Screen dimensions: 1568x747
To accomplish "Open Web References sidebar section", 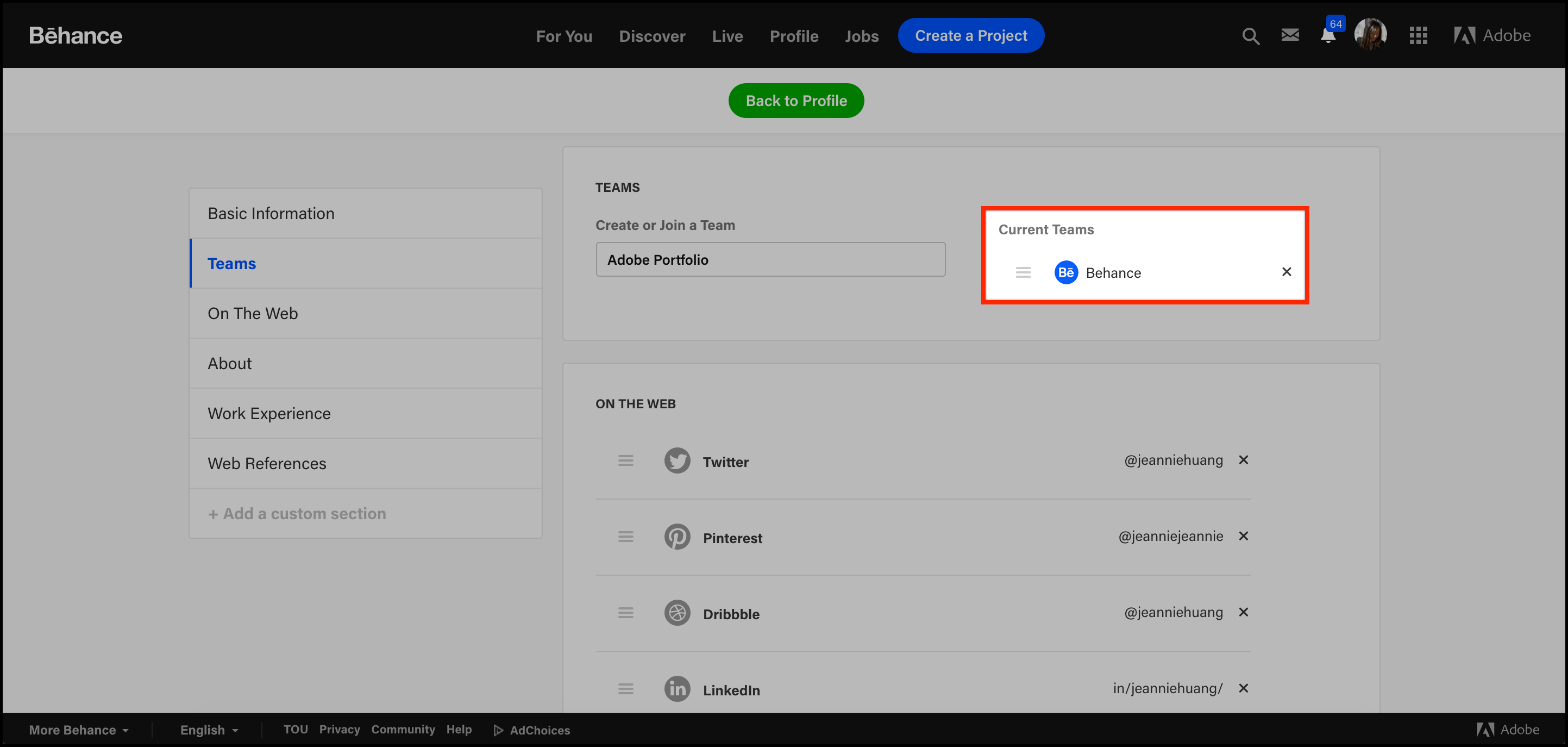I will tap(266, 463).
